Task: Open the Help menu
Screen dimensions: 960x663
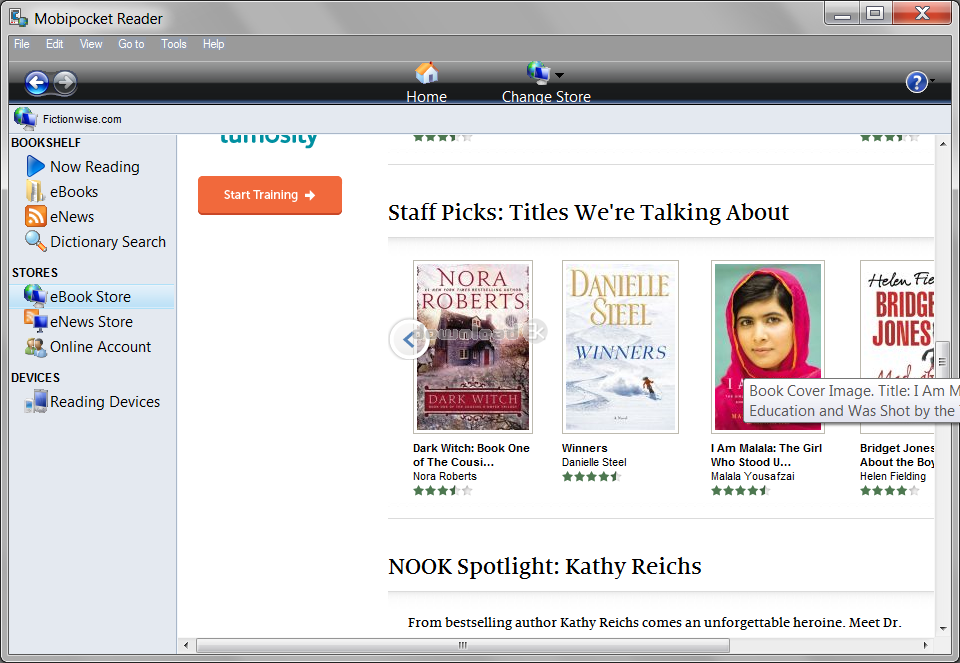Action: [214, 44]
